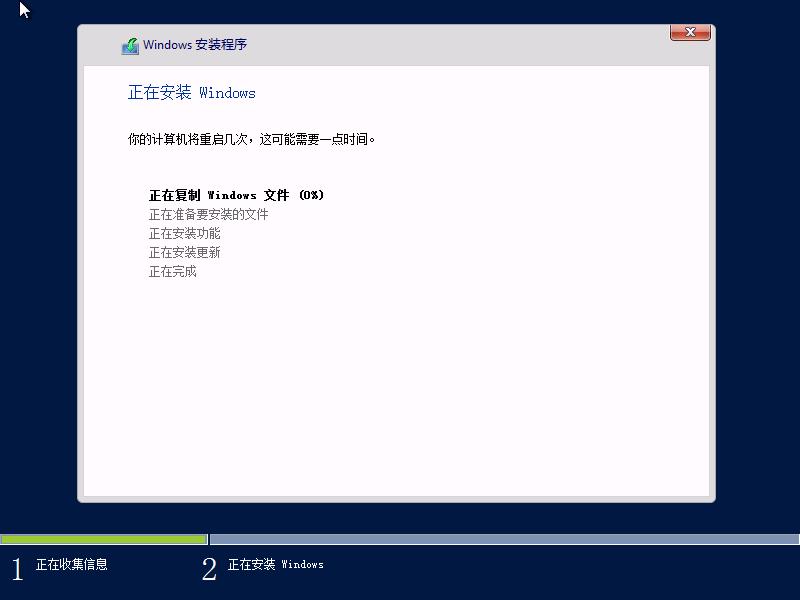
Task: Select the step '正在安装功能'
Action: tap(184, 233)
